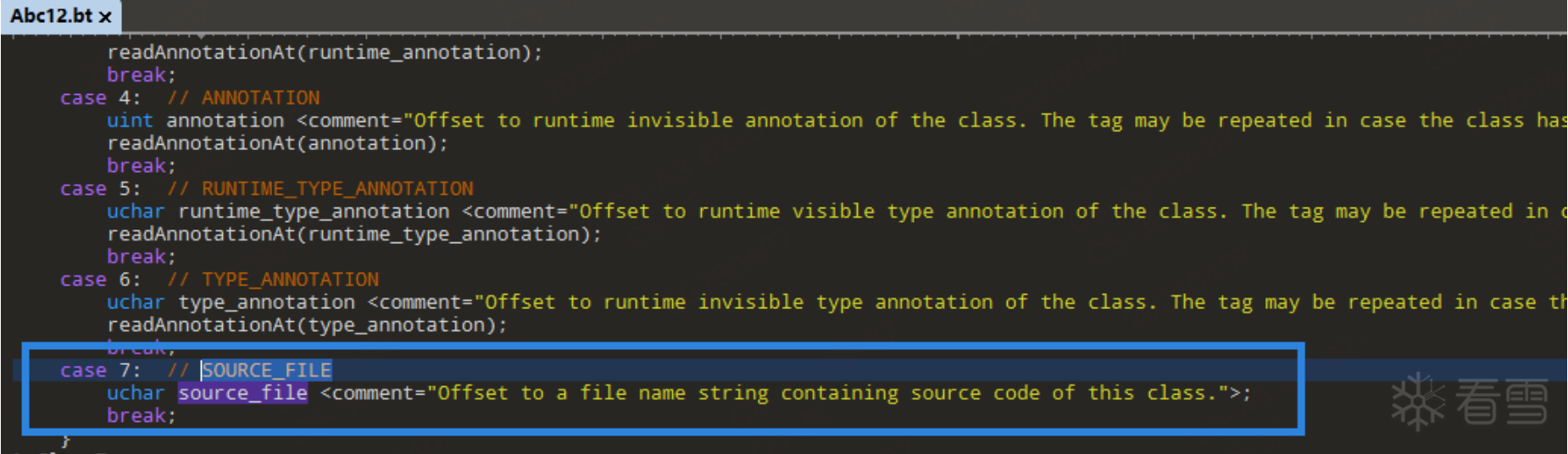Viewport: 1568px width, 454px height.
Task: Click the TYPE_ANNOTATION comment on case 6
Action: 290,280
